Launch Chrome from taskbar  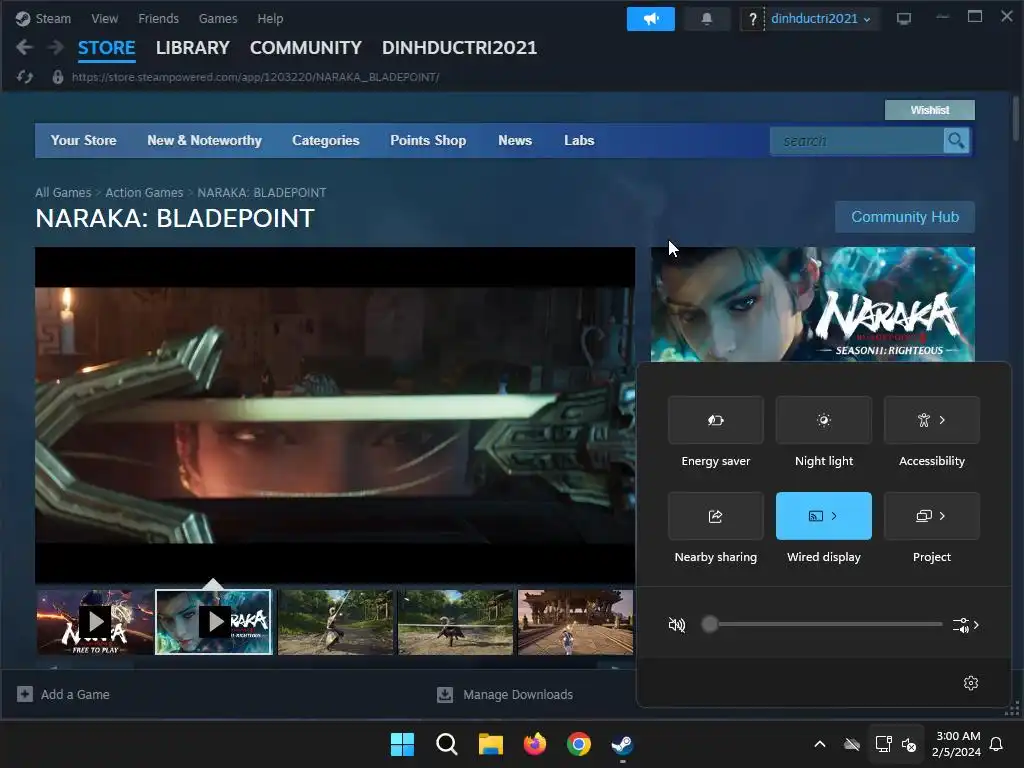pos(579,744)
